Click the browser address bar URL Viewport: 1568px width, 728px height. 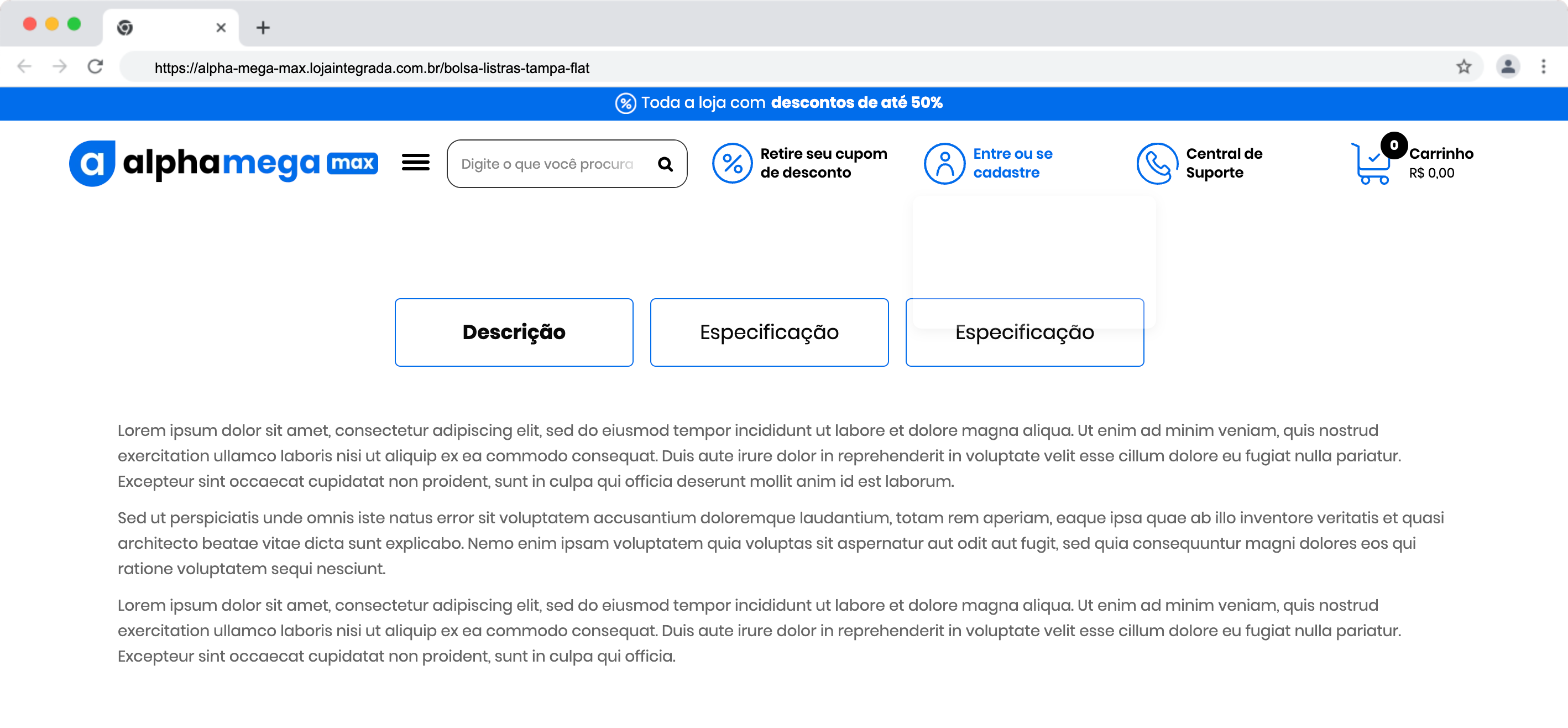(372, 67)
